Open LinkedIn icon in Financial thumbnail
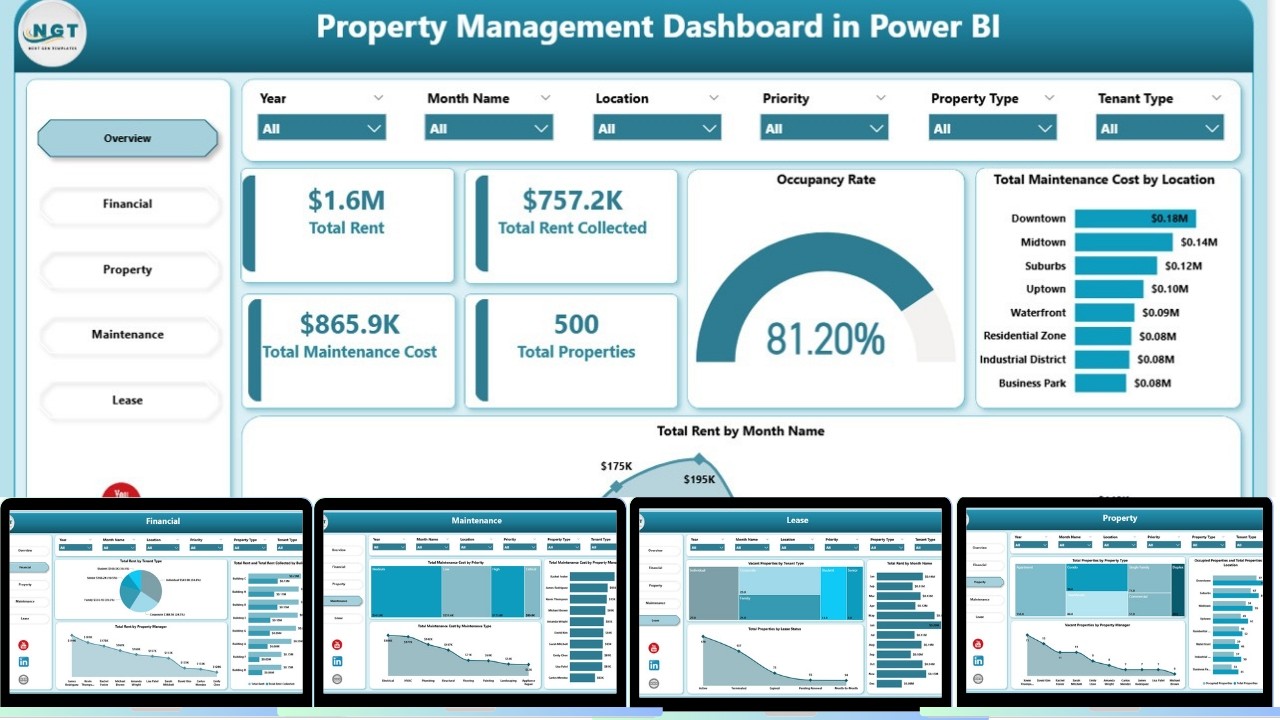This screenshot has height=720, width=1280. coord(23,662)
